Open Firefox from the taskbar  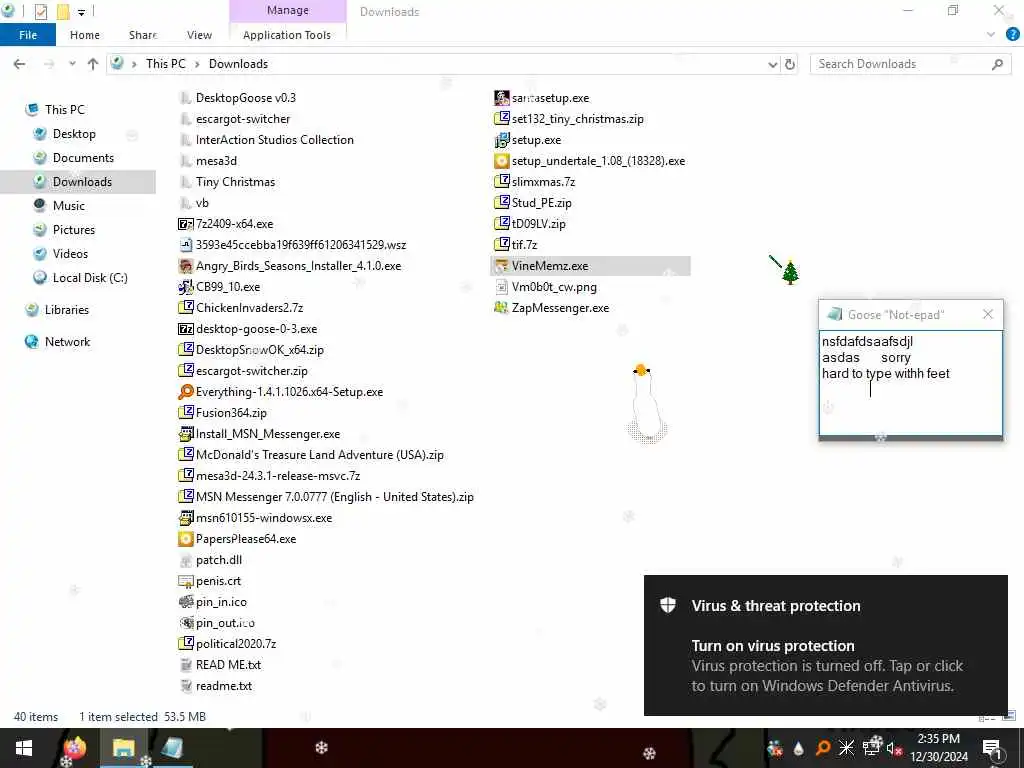click(x=74, y=748)
